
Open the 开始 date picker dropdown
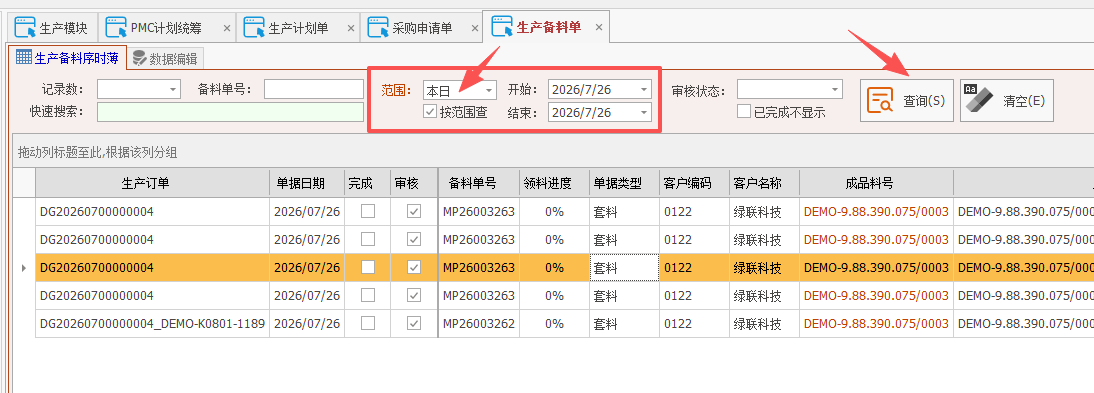pyautogui.click(x=643, y=89)
